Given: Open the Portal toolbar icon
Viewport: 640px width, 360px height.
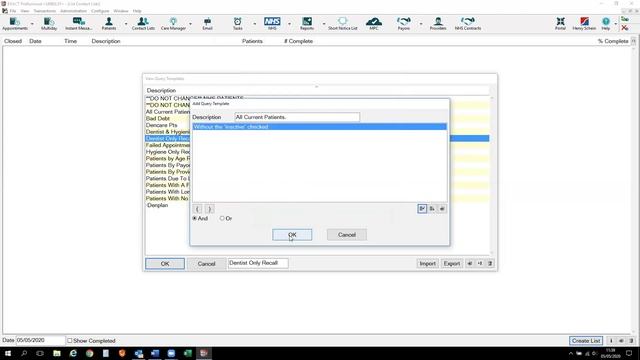Looking at the screenshot, I should (560, 24).
